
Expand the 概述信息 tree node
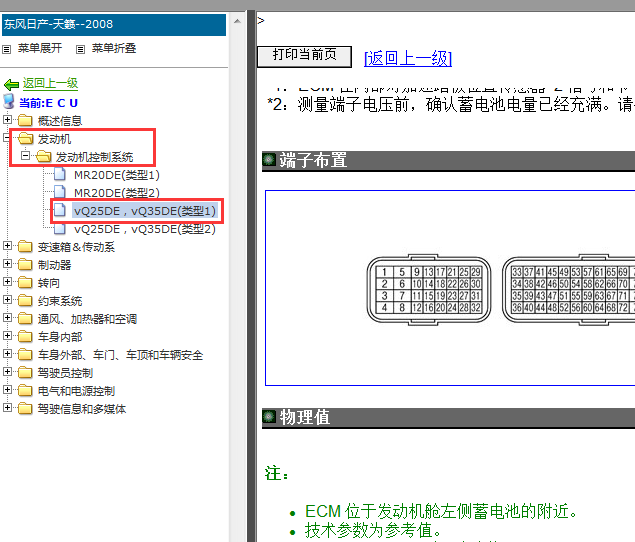pos(7,119)
